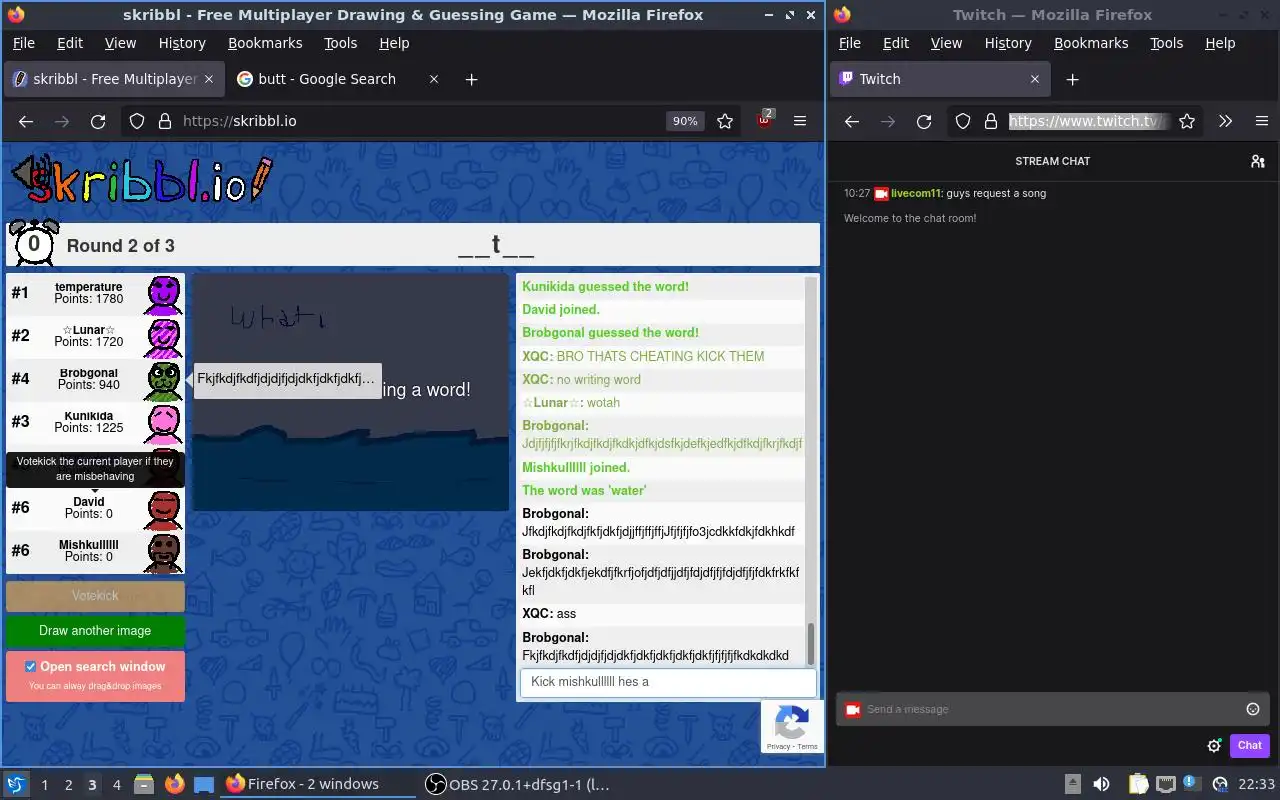Reload the skribbl.io page
1280x800 pixels.
(98, 121)
